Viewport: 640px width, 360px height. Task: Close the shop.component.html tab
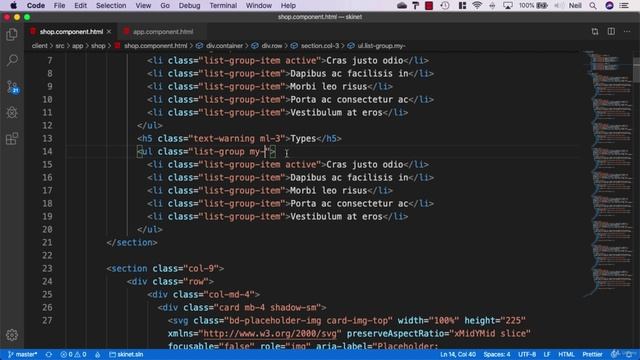tap(109, 31)
